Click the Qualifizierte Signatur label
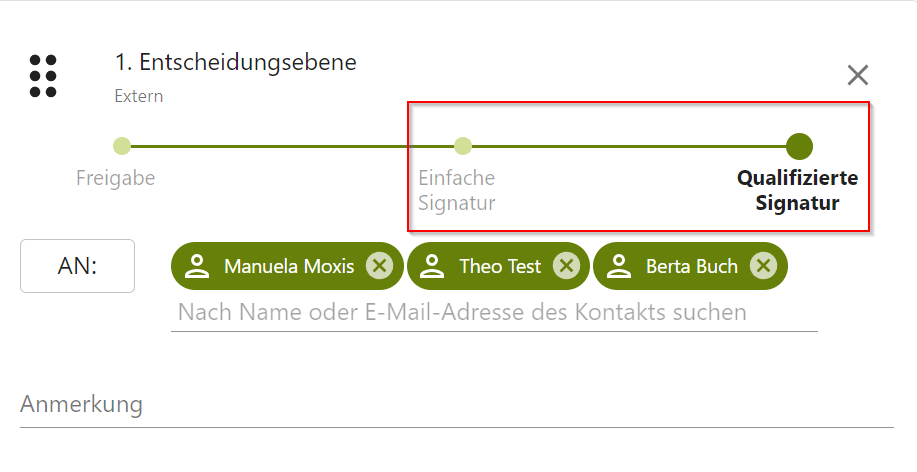This screenshot has width=917, height=472. (797, 190)
